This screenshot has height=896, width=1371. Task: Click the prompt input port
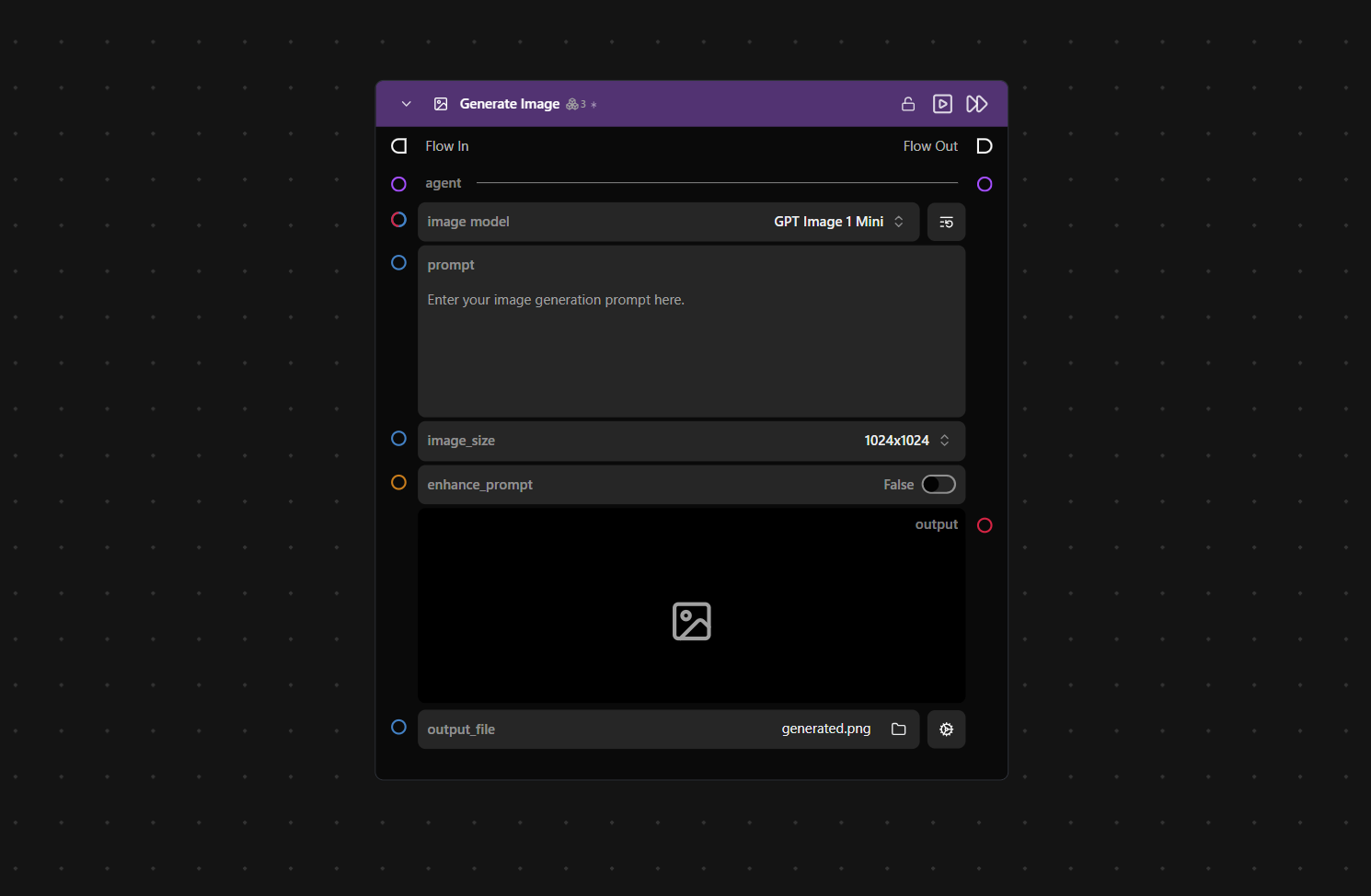pos(398,263)
